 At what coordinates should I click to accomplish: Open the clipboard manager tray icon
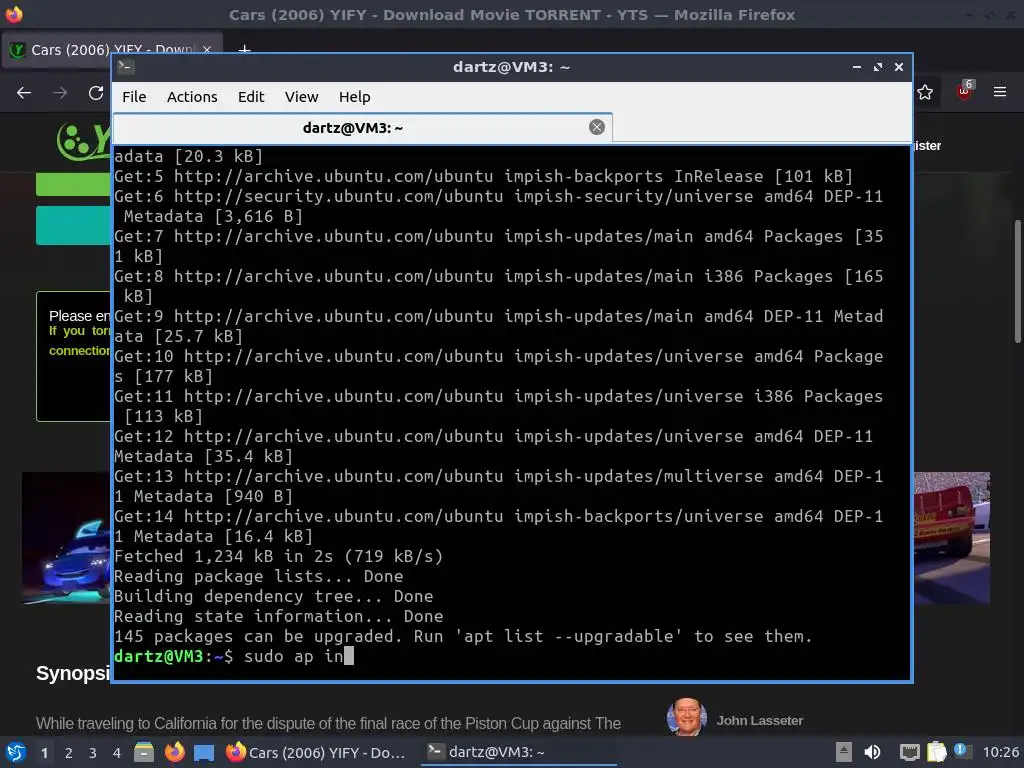[936, 752]
